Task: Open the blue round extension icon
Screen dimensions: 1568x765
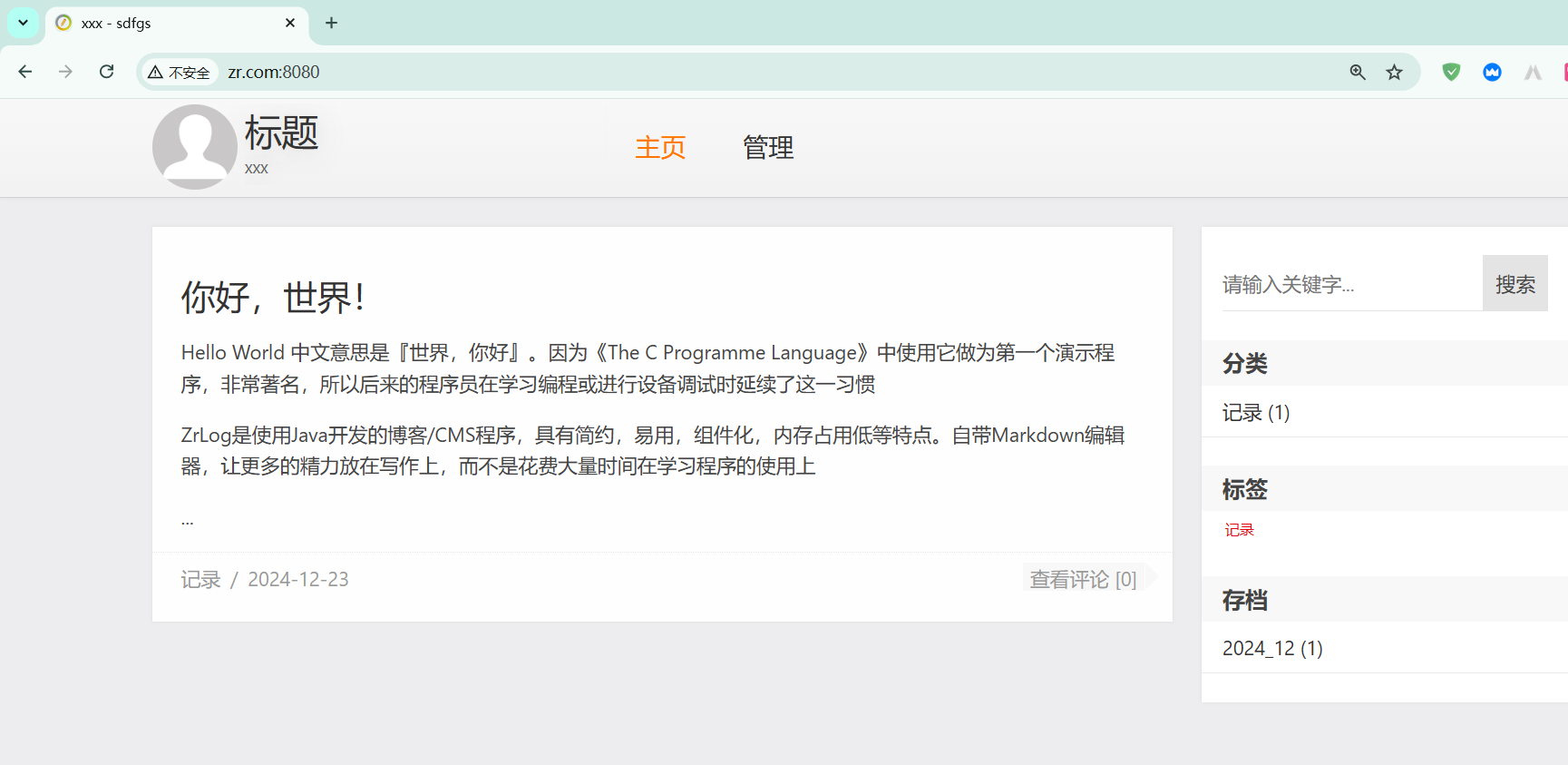Action: tap(1493, 72)
